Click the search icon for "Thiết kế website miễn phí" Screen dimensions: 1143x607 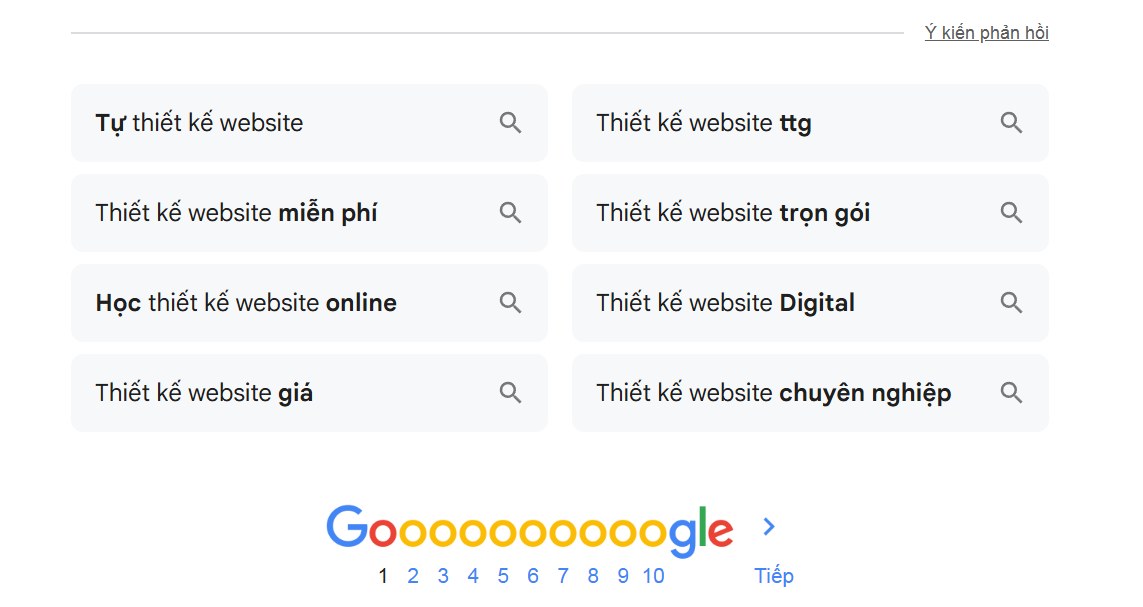point(510,212)
